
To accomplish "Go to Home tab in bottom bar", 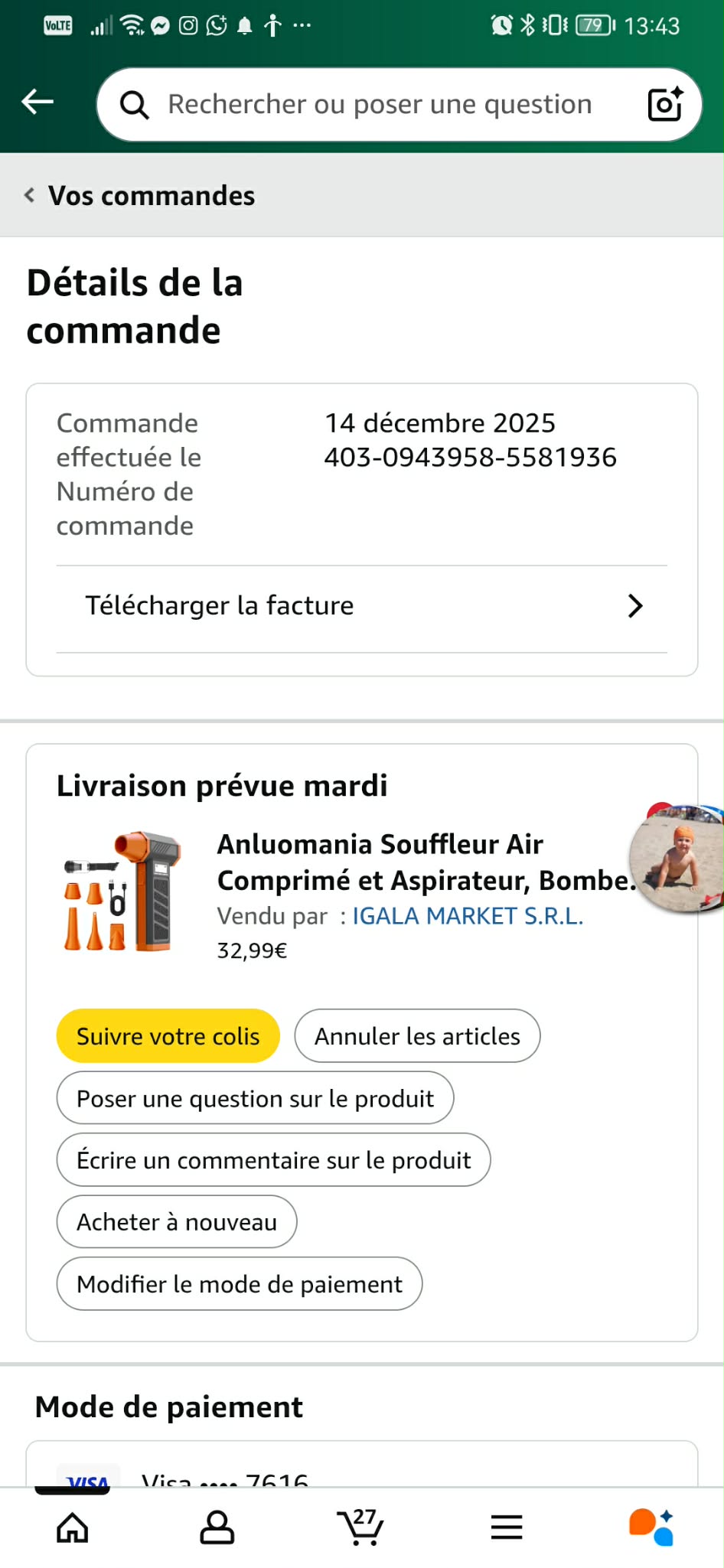I will 73,1527.
